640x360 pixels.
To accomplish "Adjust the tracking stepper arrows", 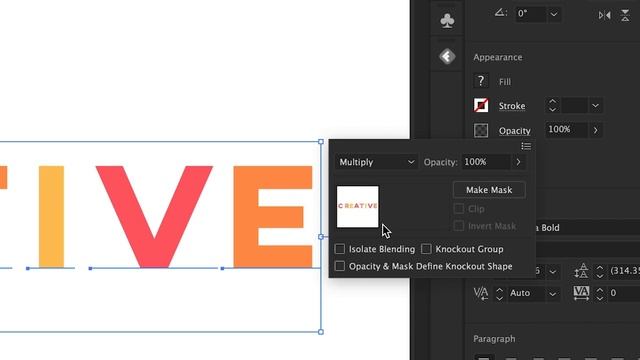I will pos(600,293).
